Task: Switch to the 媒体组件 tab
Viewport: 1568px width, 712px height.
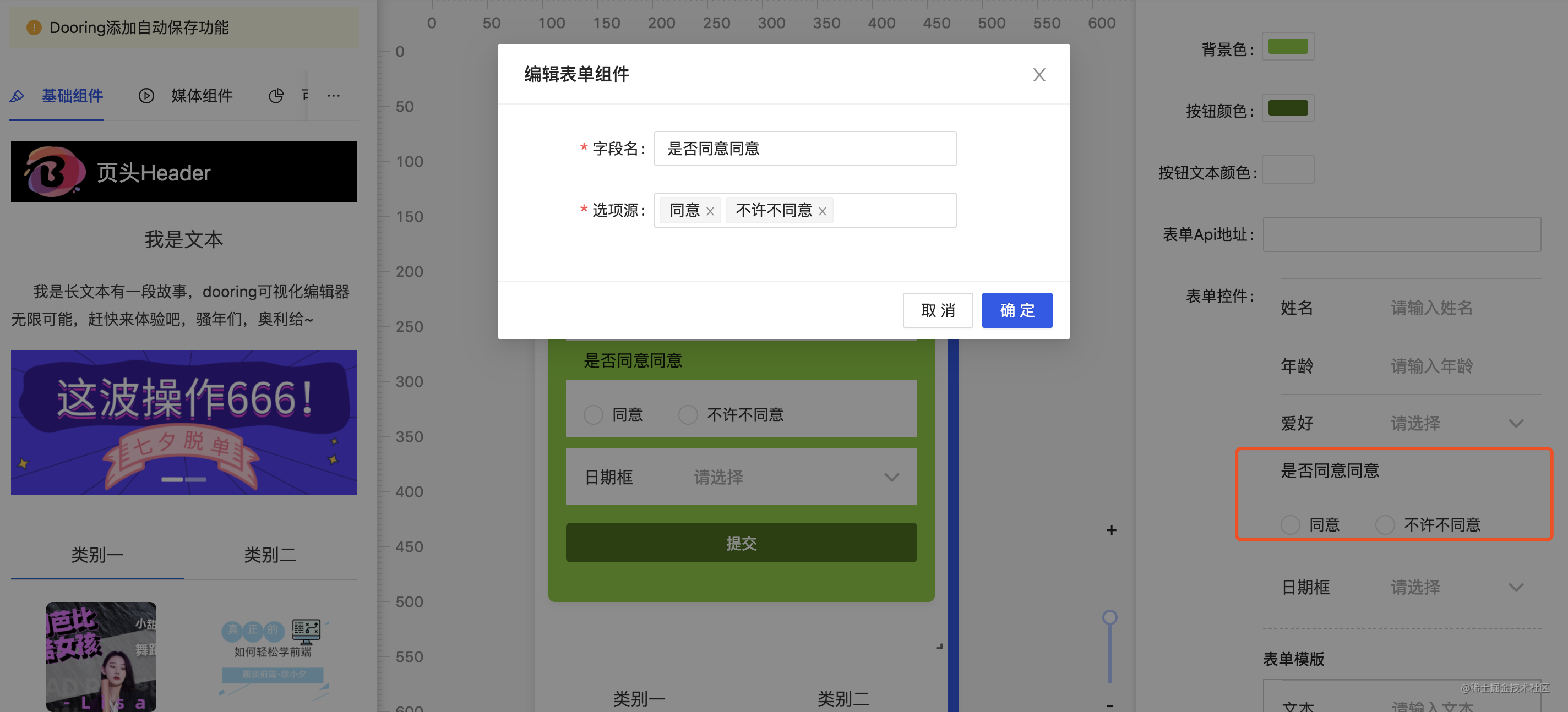Action: pos(202,96)
